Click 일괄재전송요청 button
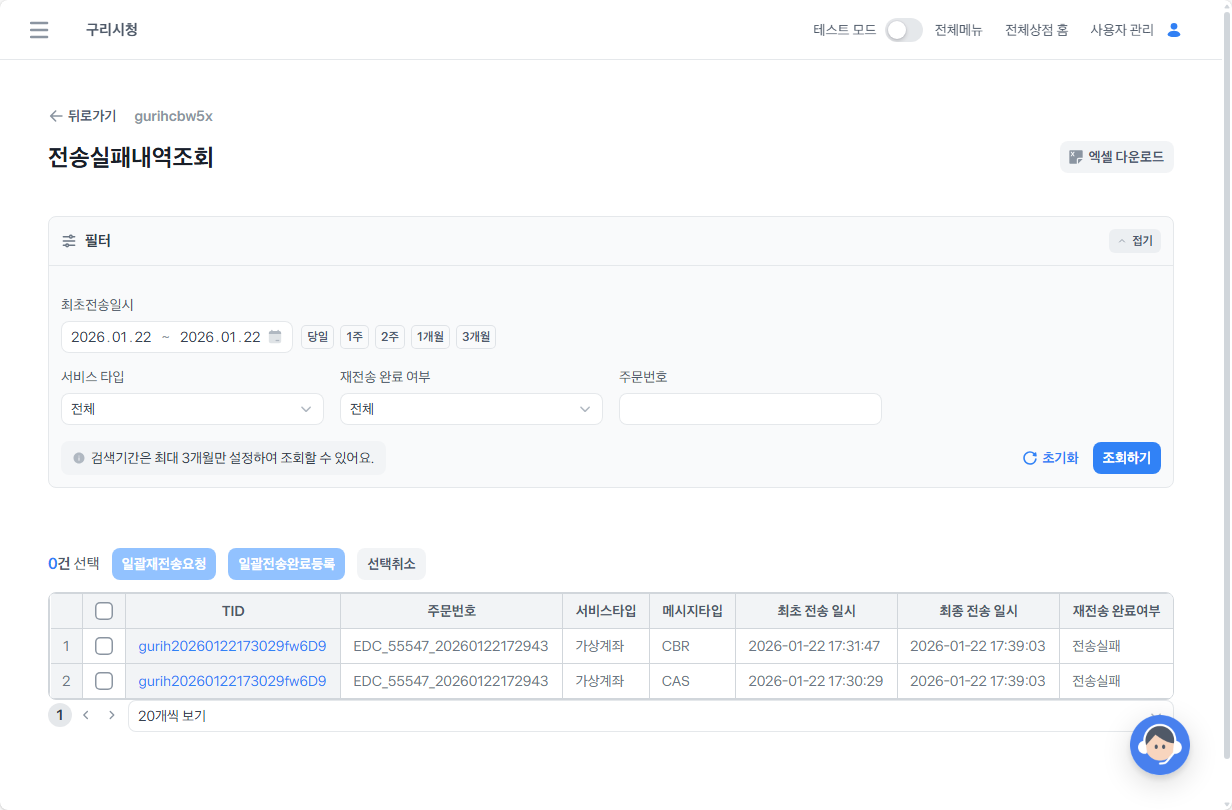The width and height of the screenshot is (1232, 810). coord(164,564)
